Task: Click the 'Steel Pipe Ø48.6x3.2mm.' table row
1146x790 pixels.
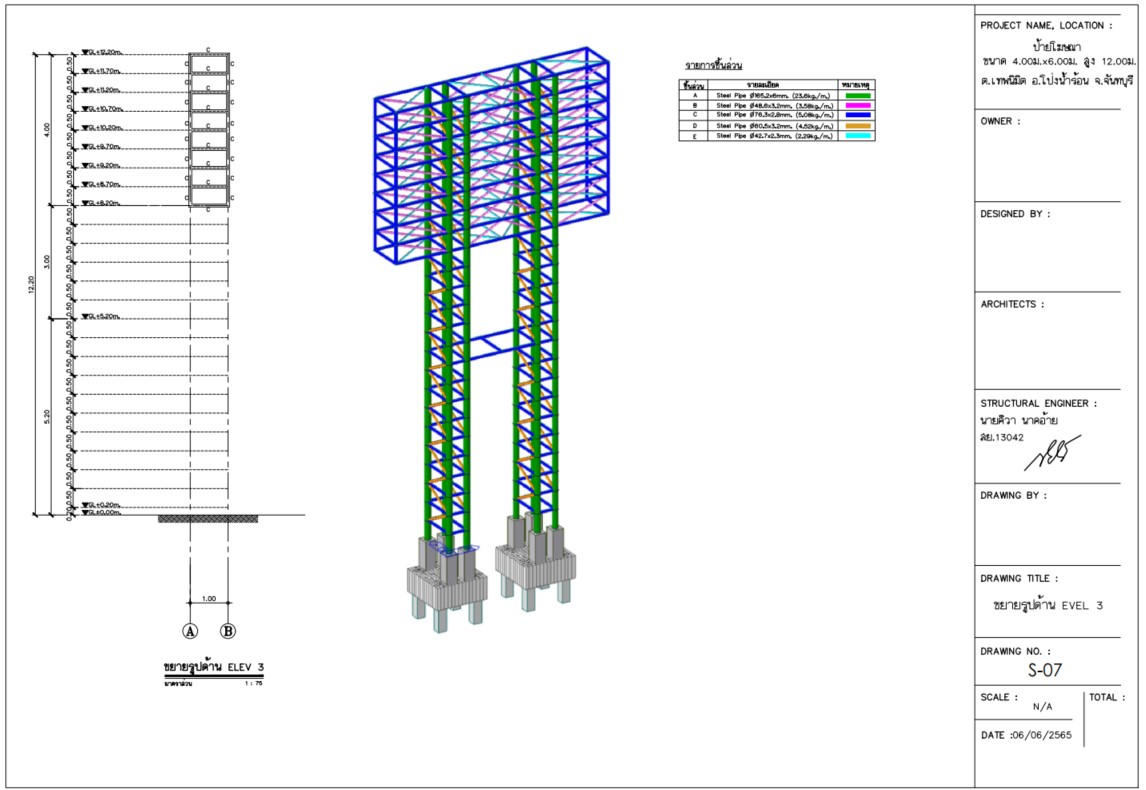Action: coord(775,105)
